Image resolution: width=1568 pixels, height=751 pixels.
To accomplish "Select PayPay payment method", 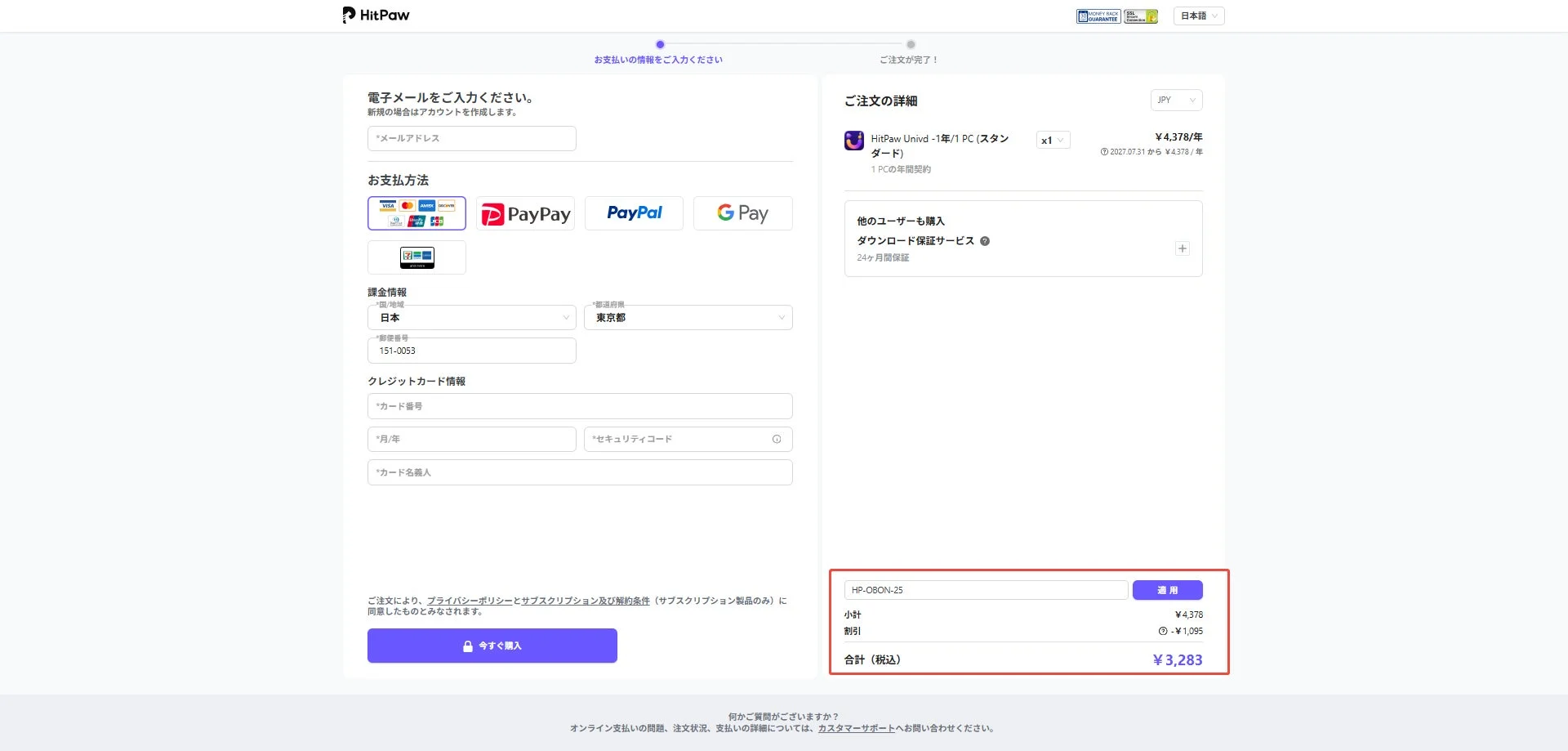I will (525, 213).
